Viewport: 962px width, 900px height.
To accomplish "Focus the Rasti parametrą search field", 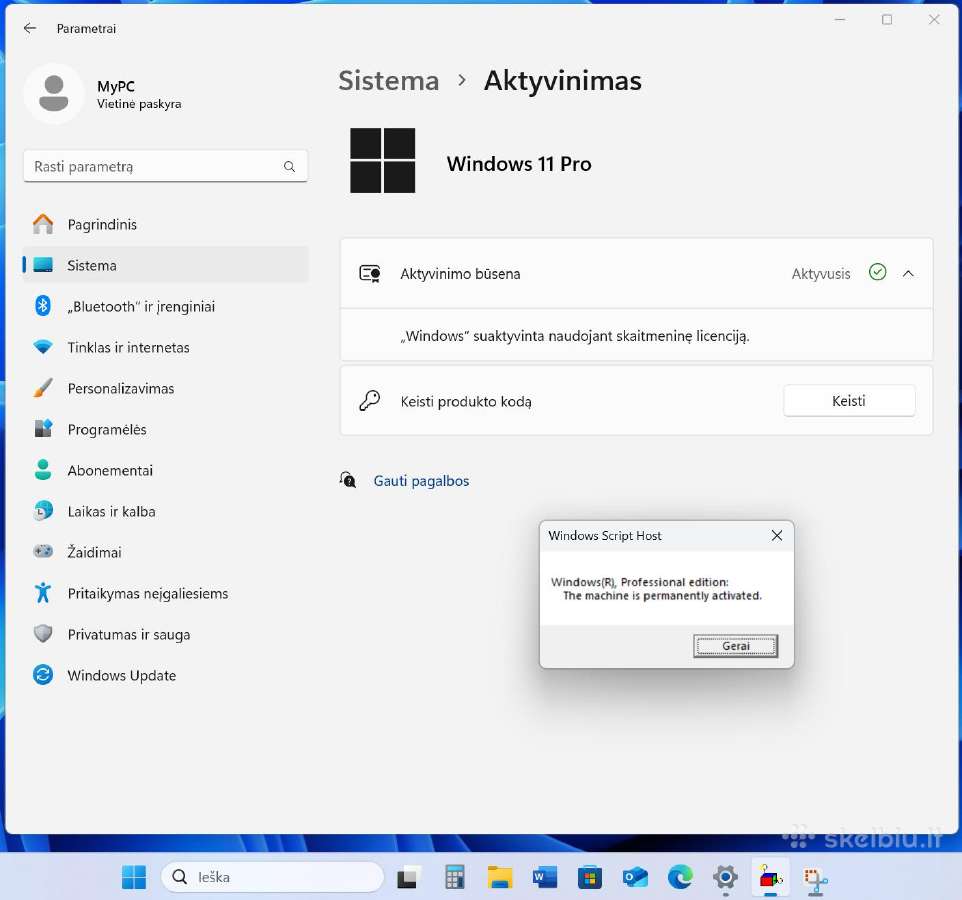I will [x=166, y=166].
